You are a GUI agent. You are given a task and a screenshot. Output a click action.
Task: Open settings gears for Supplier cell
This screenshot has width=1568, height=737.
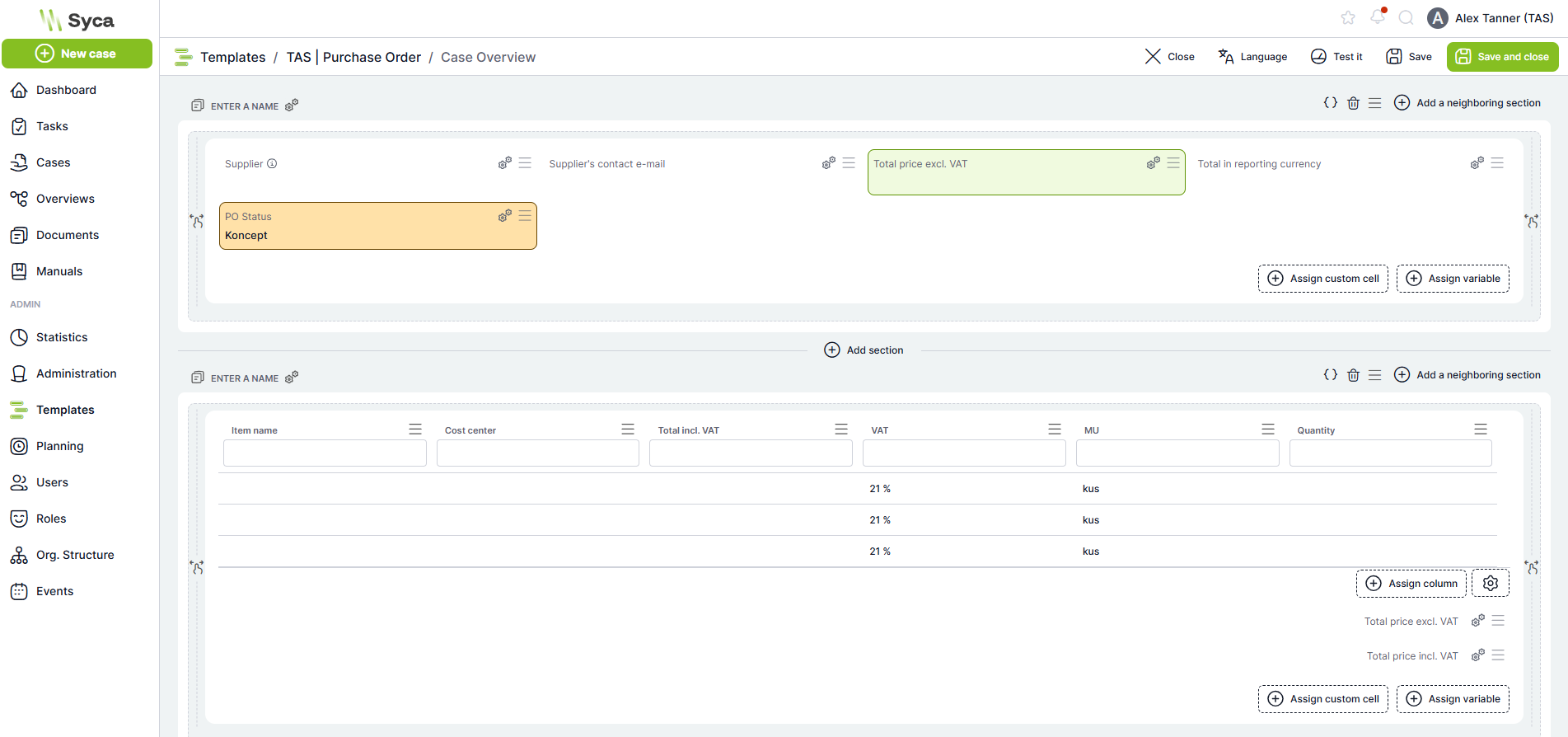click(504, 163)
